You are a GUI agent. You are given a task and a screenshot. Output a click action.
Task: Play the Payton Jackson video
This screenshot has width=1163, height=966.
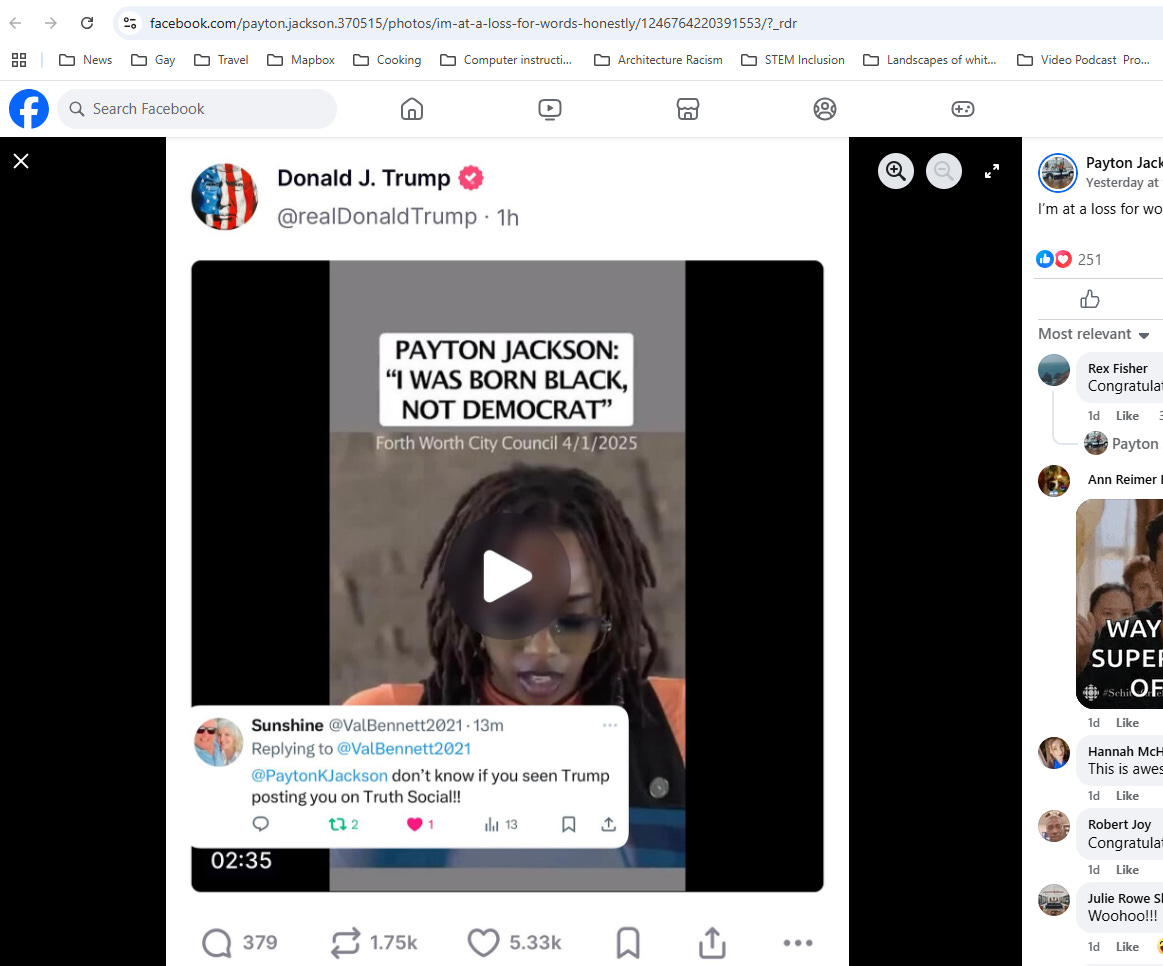coord(507,576)
